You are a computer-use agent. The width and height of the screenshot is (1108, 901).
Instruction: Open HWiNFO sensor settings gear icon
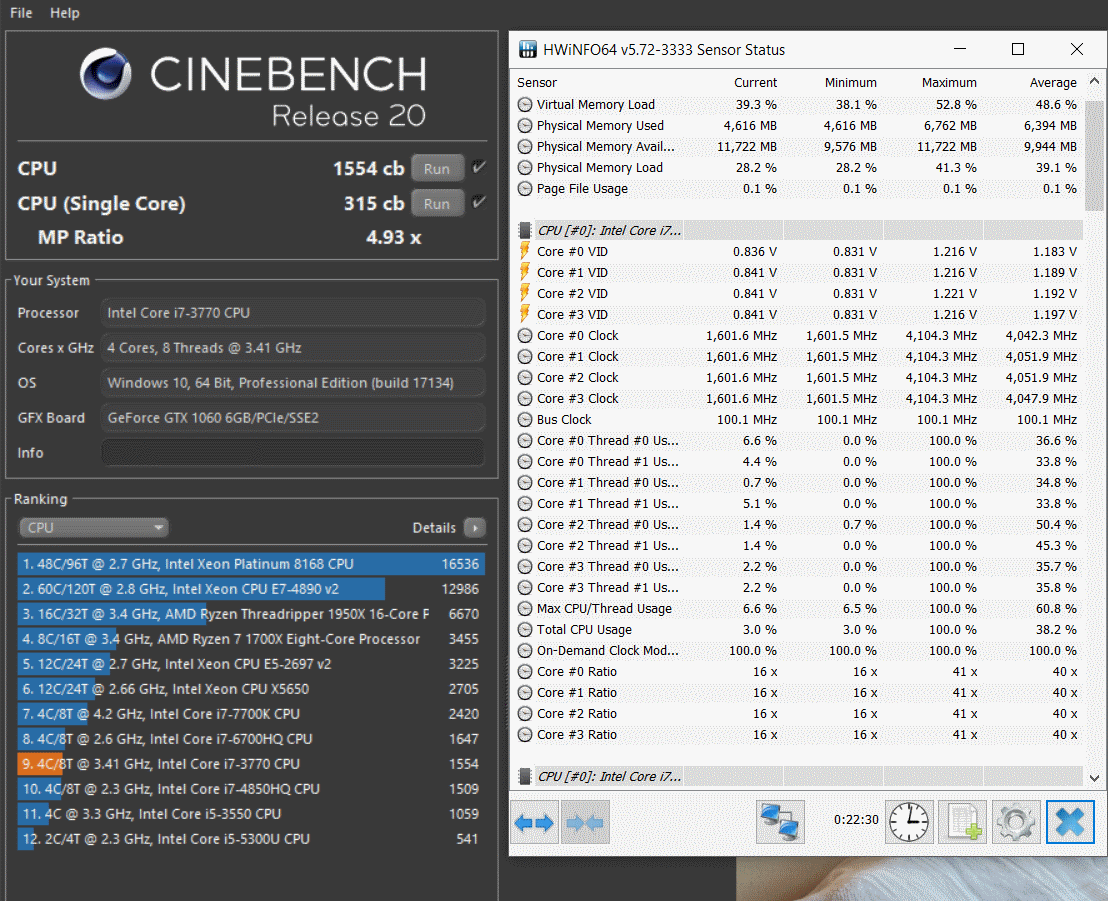click(x=1016, y=822)
